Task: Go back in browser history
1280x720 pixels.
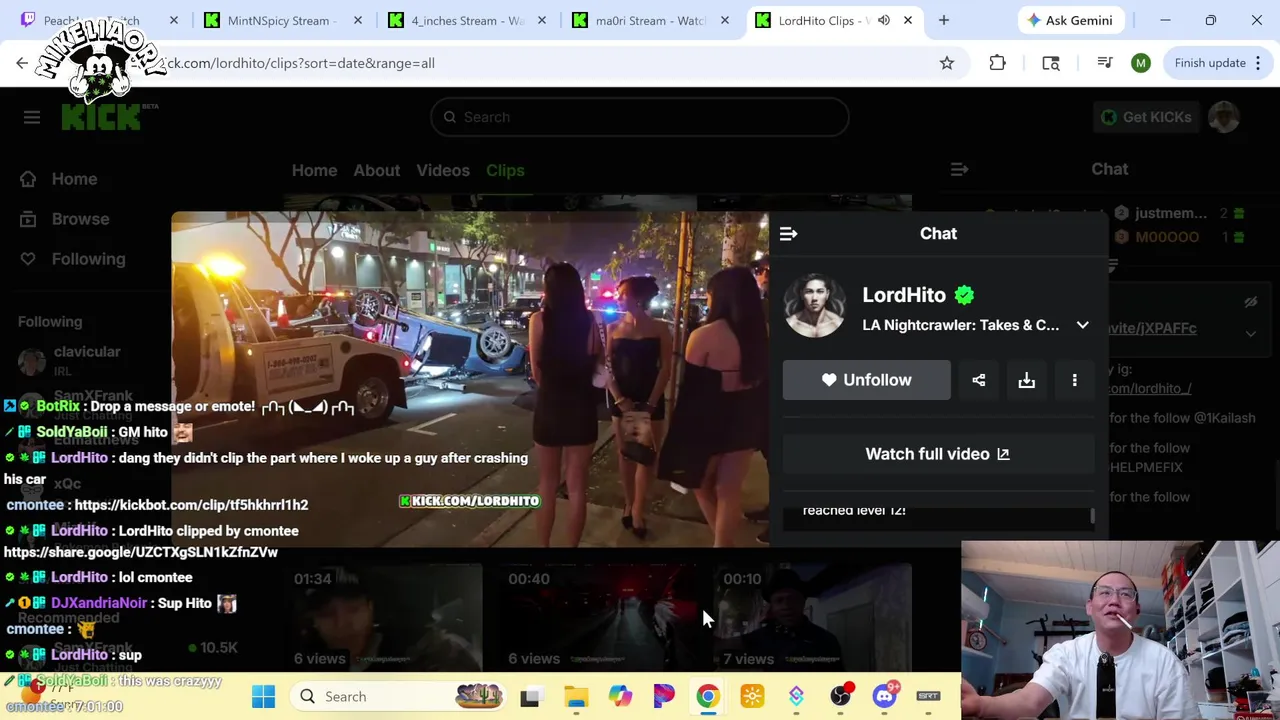Action: tap(22, 63)
